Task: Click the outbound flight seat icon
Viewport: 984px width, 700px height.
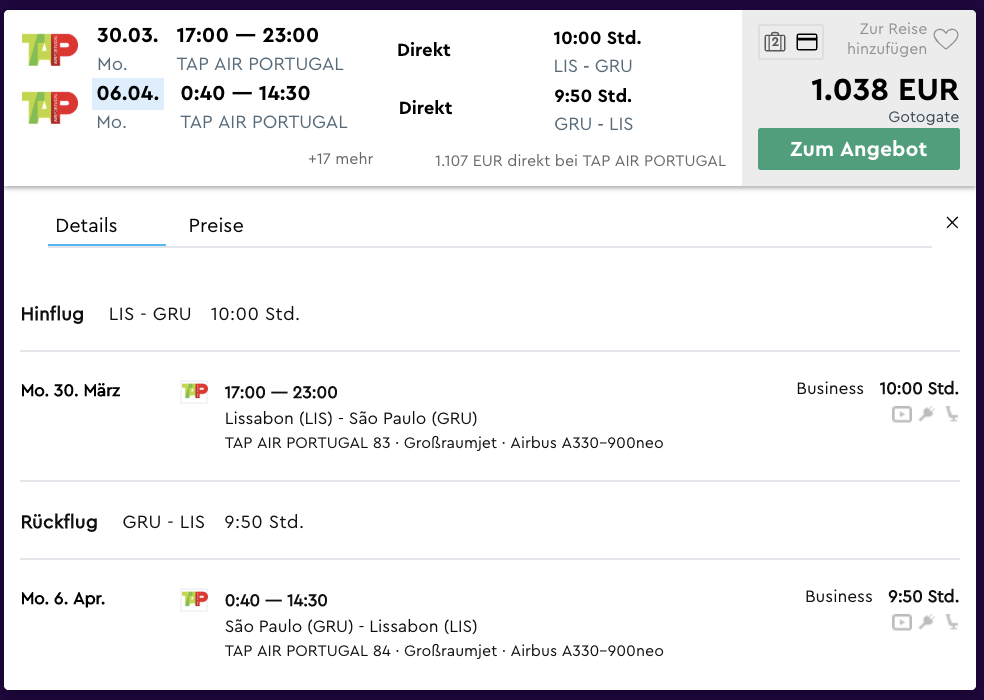Action: (952, 414)
